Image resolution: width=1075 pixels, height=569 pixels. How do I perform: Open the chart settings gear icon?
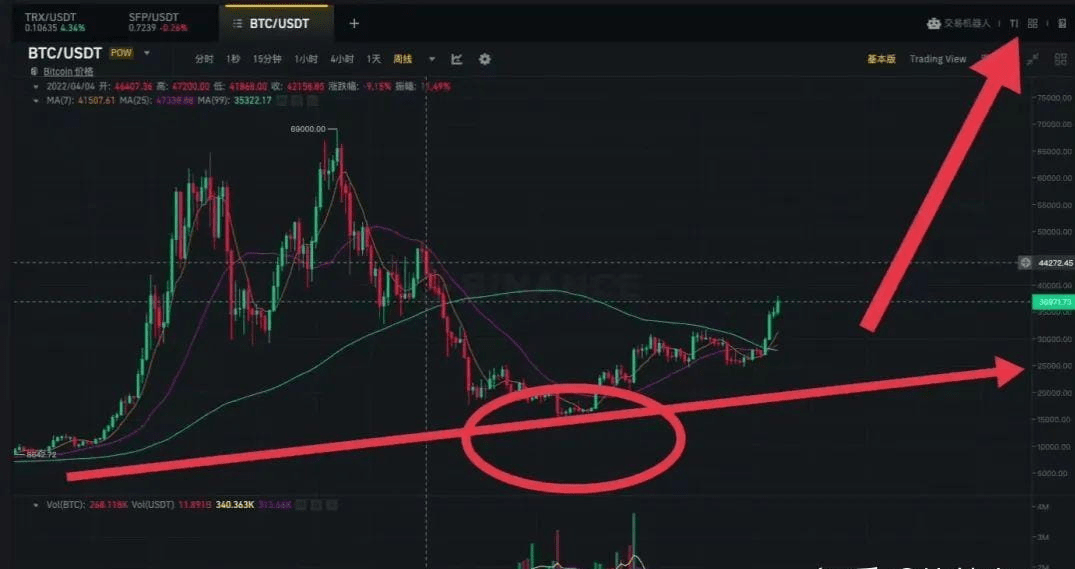485,60
